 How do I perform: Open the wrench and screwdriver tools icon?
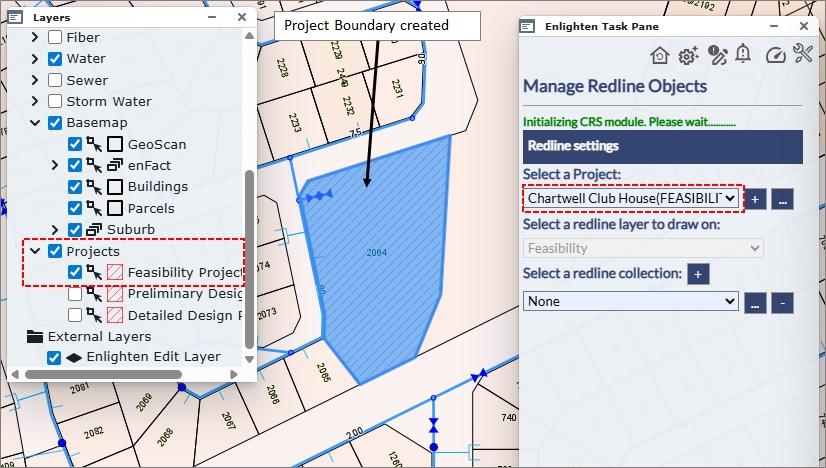pyautogui.click(x=803, y=54)
